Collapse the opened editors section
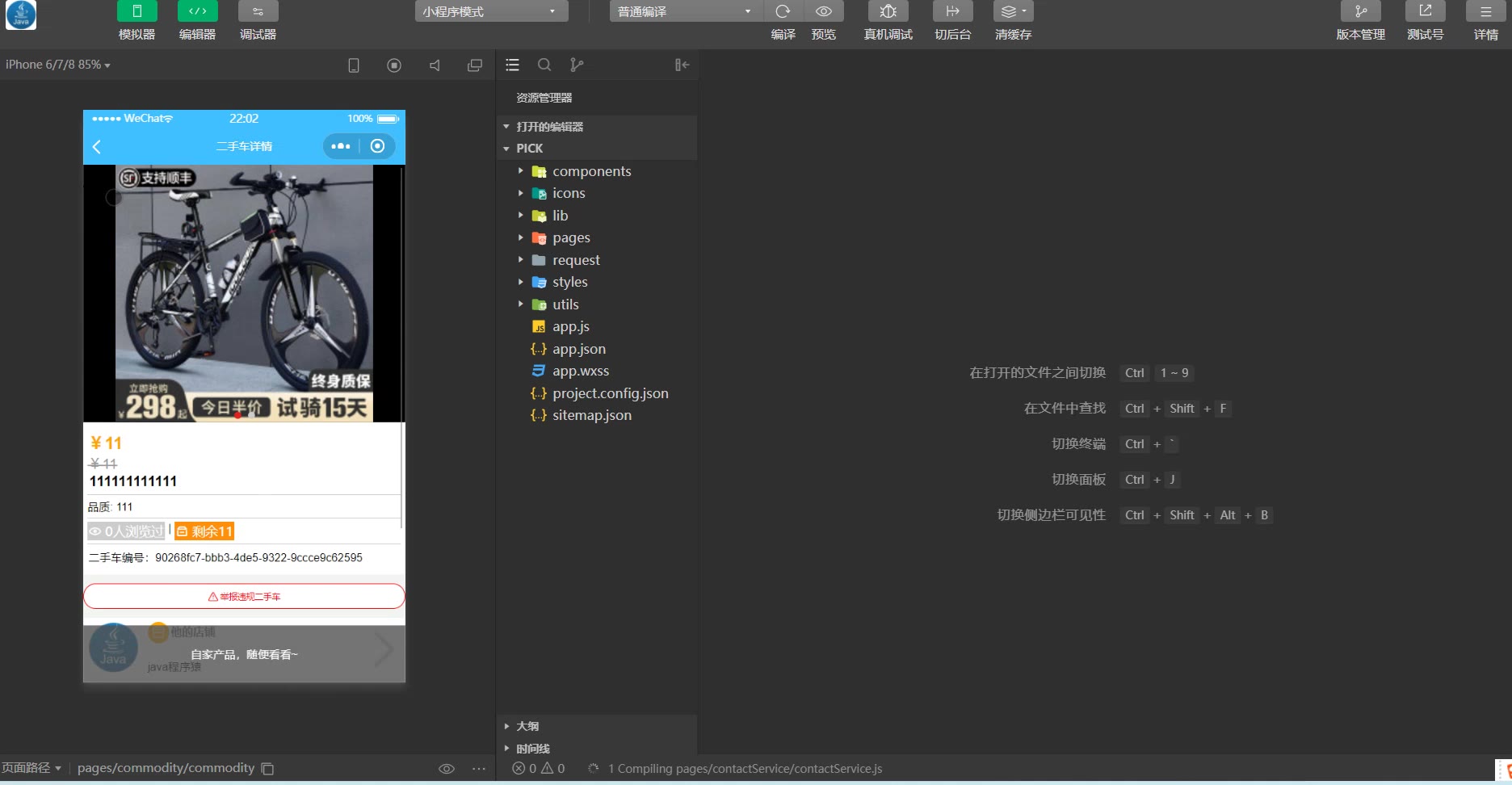Viewport: 1512px width, 785px height. 597,127
